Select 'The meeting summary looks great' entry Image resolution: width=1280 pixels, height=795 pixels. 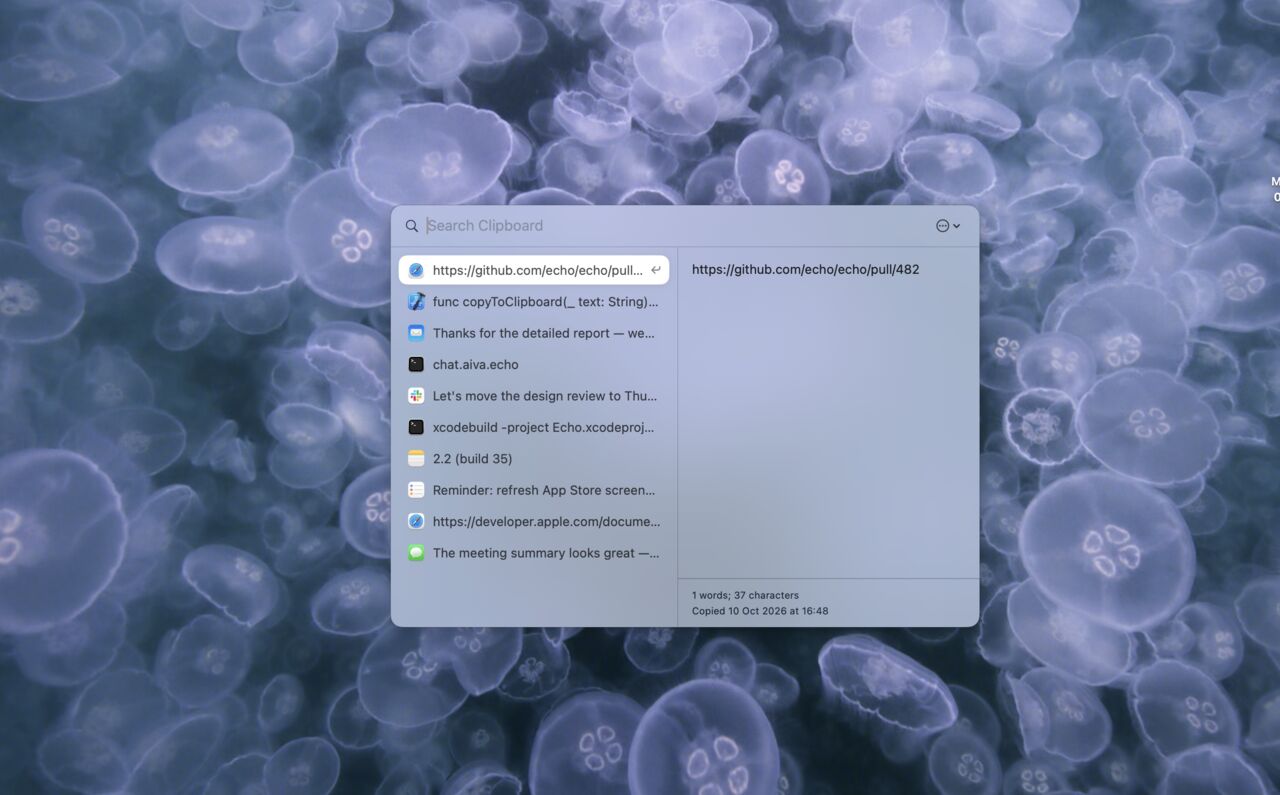(534, 553)
